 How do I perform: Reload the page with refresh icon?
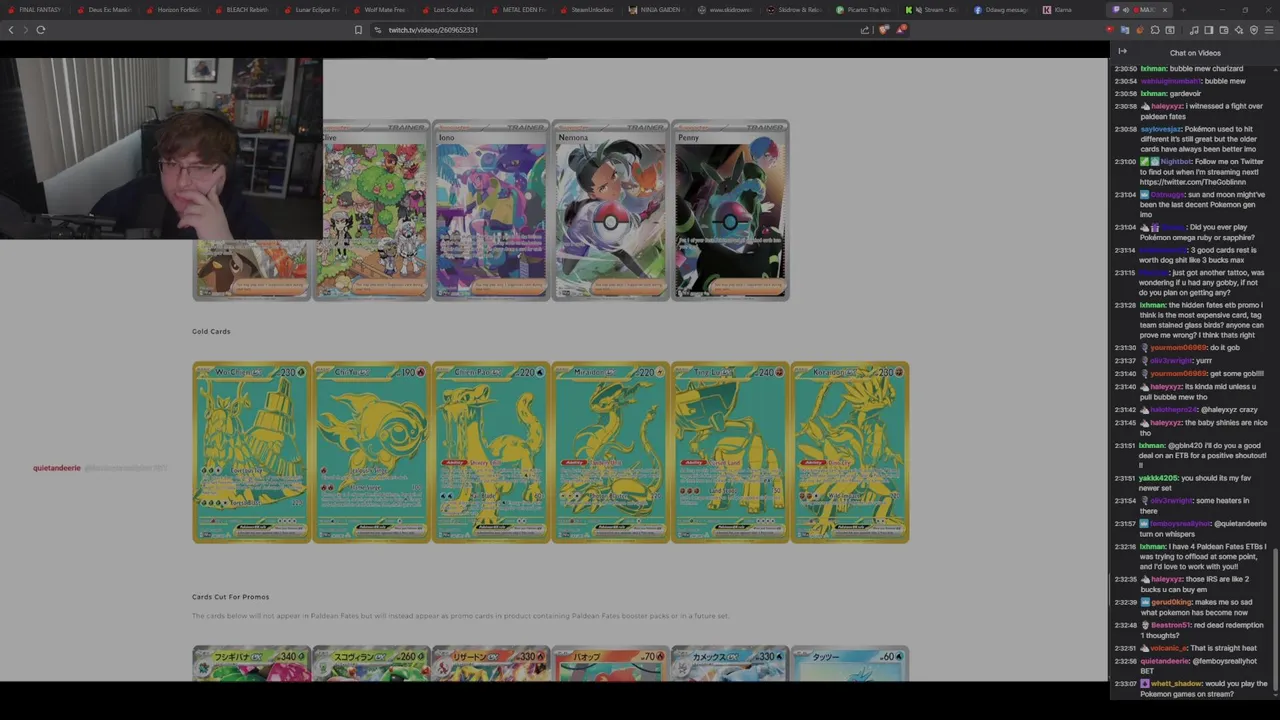point(41,30)
